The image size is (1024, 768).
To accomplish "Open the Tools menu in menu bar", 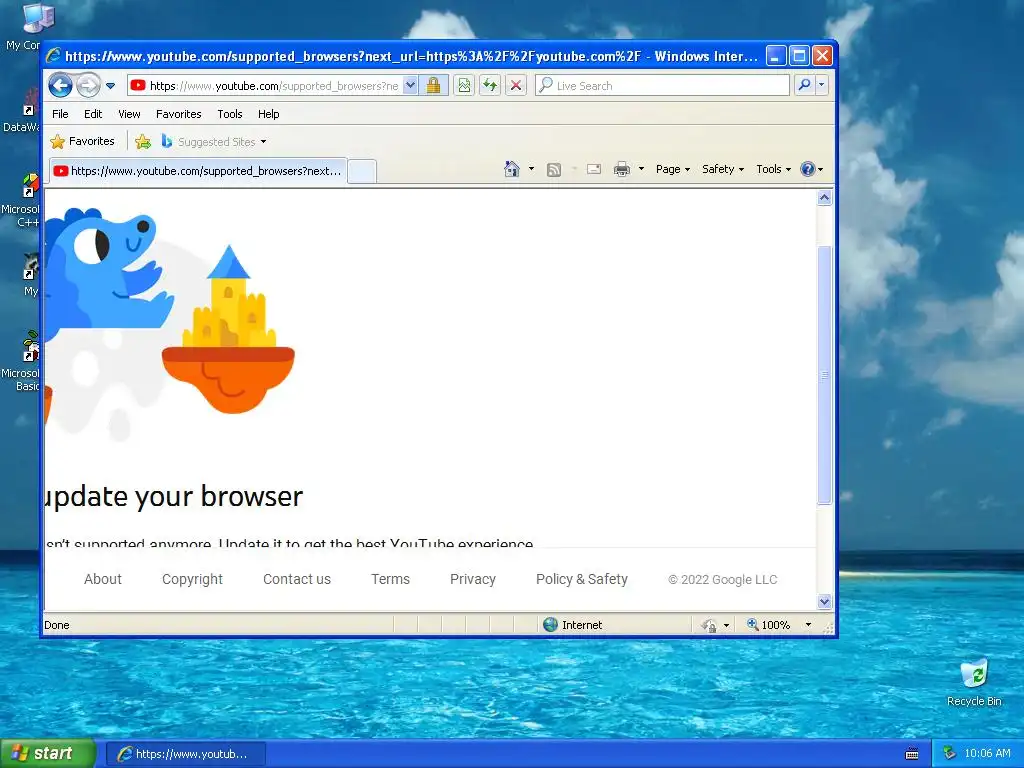I will [230, 114].
